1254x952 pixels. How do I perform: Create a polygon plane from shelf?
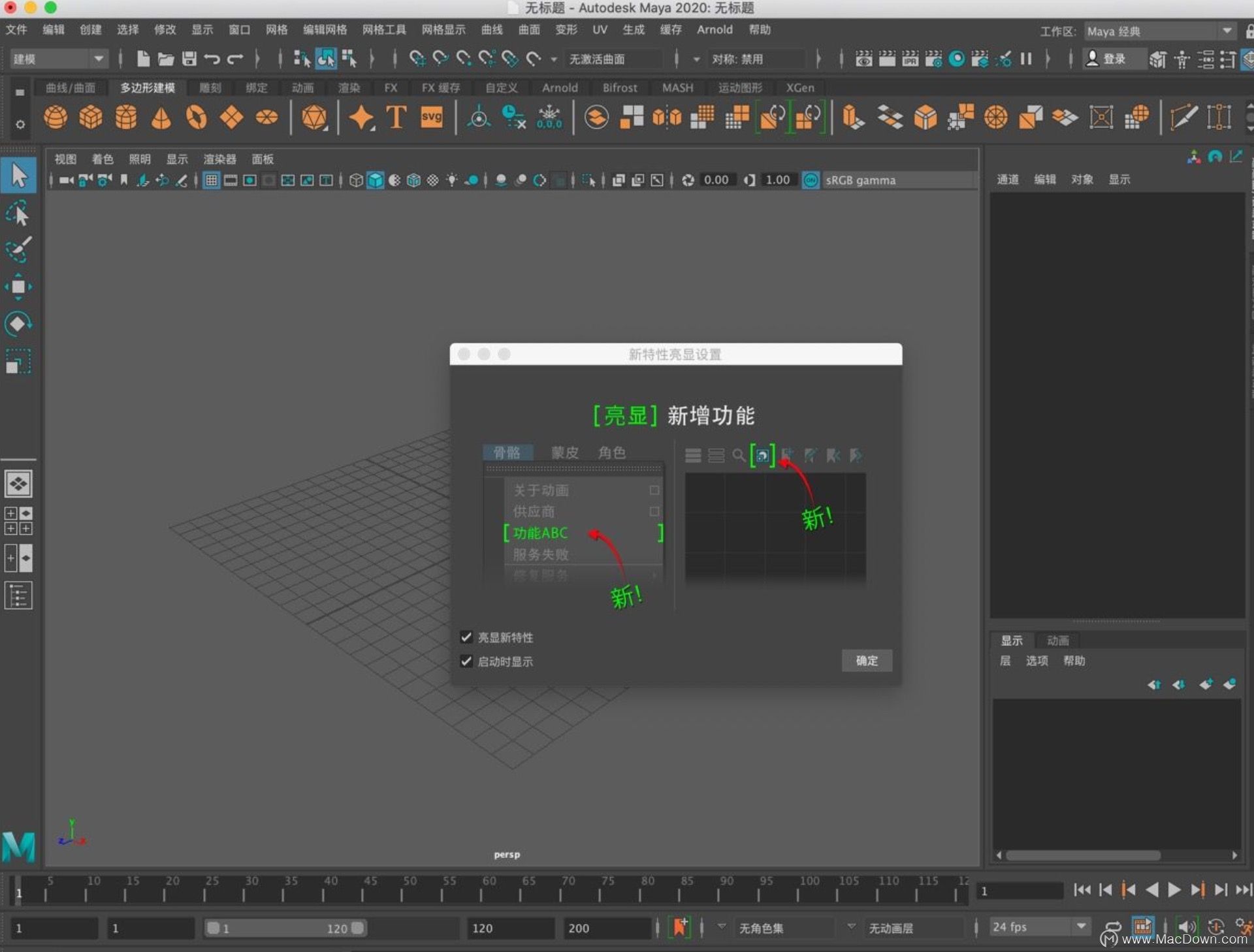(x=231, y=118)
